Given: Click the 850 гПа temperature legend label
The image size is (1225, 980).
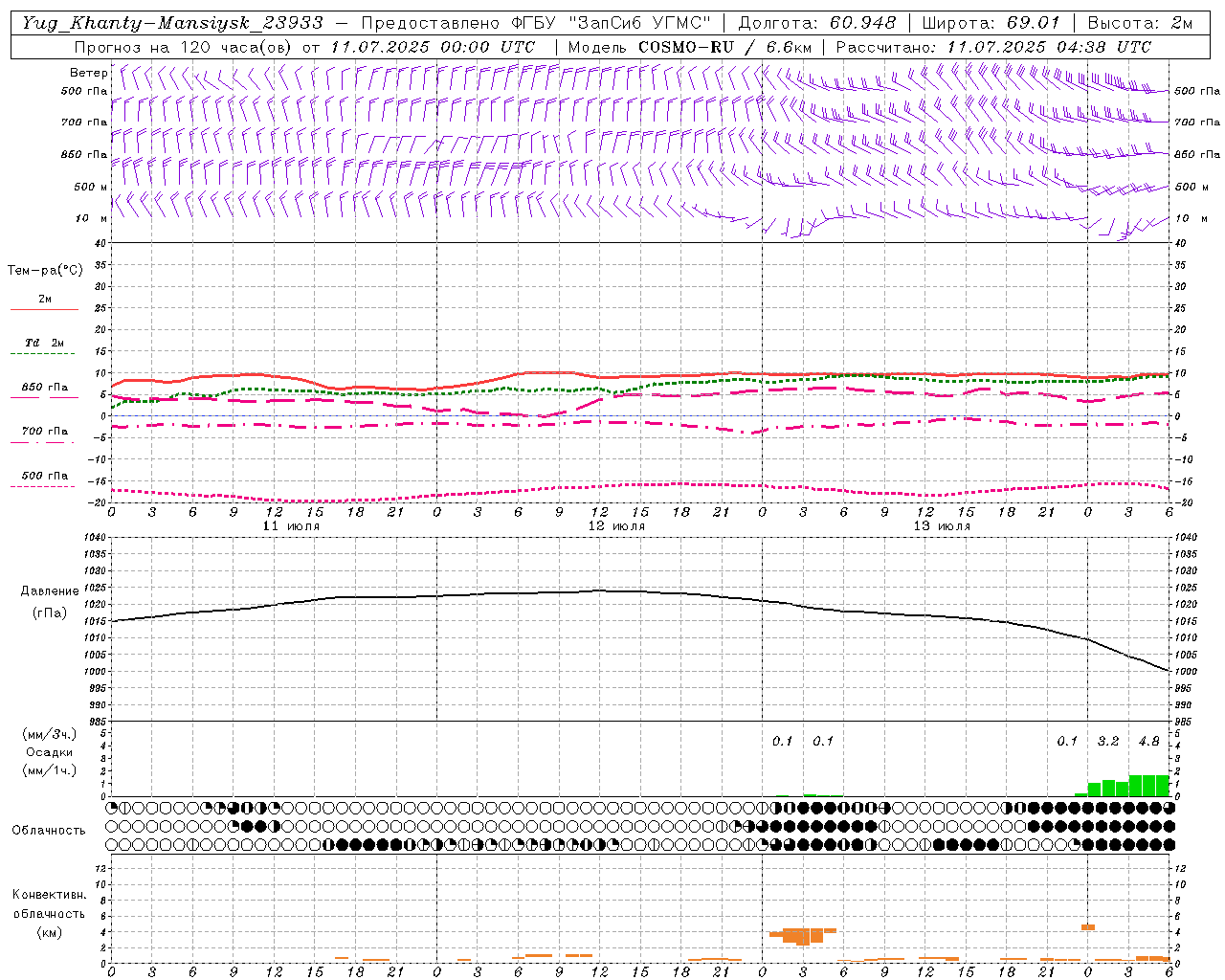Looking at the screenshot, I should [x=44, y=388].
